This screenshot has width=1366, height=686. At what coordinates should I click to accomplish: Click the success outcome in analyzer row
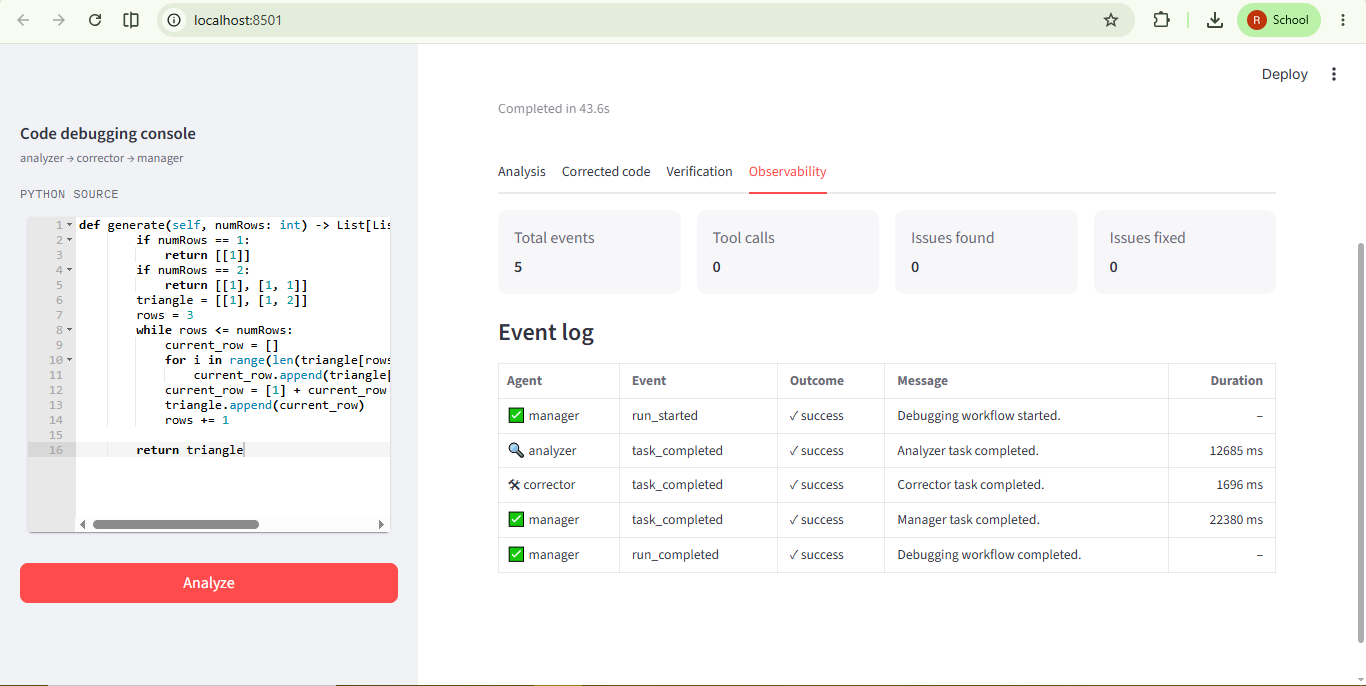point(817,450)
